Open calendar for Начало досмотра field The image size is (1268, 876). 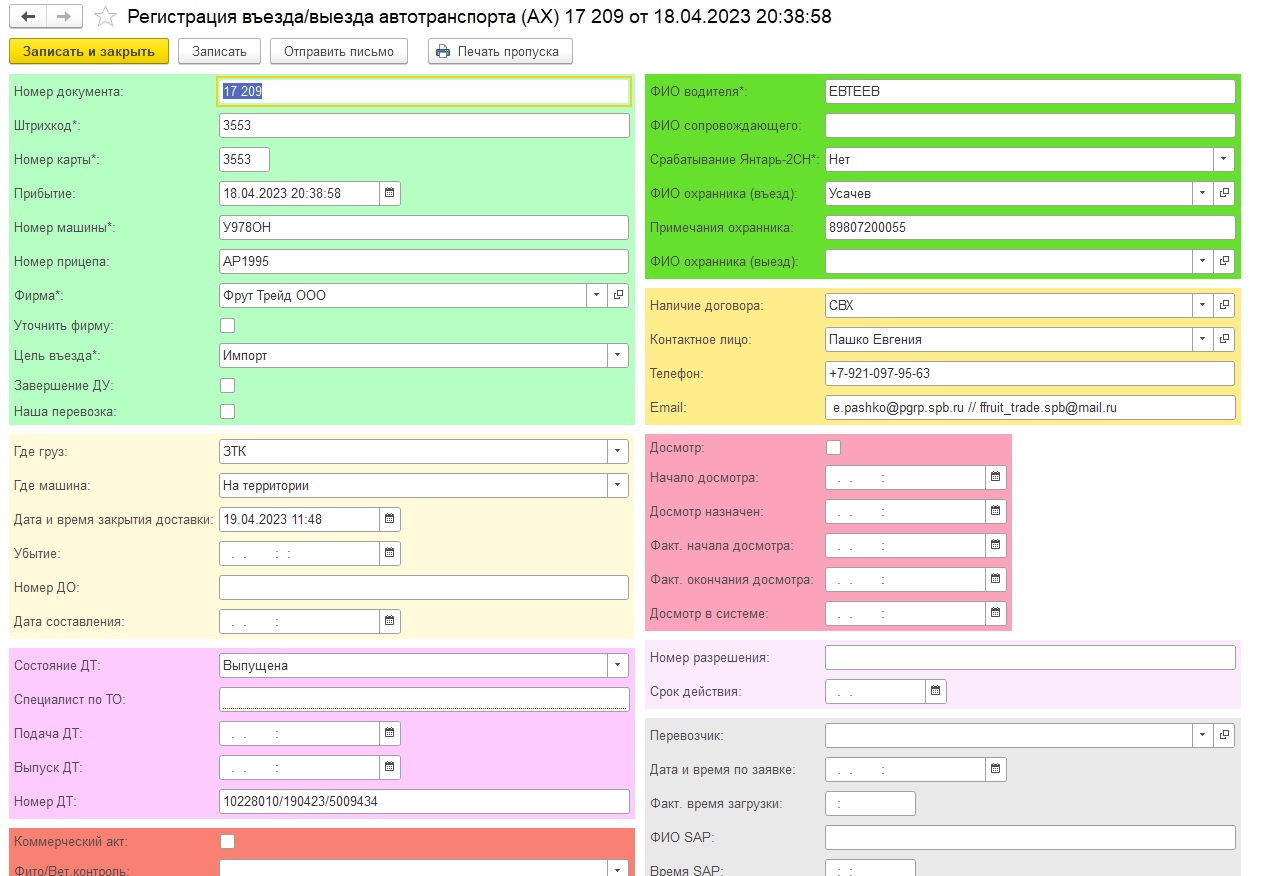pyautogui.click(x=995, y=478)
